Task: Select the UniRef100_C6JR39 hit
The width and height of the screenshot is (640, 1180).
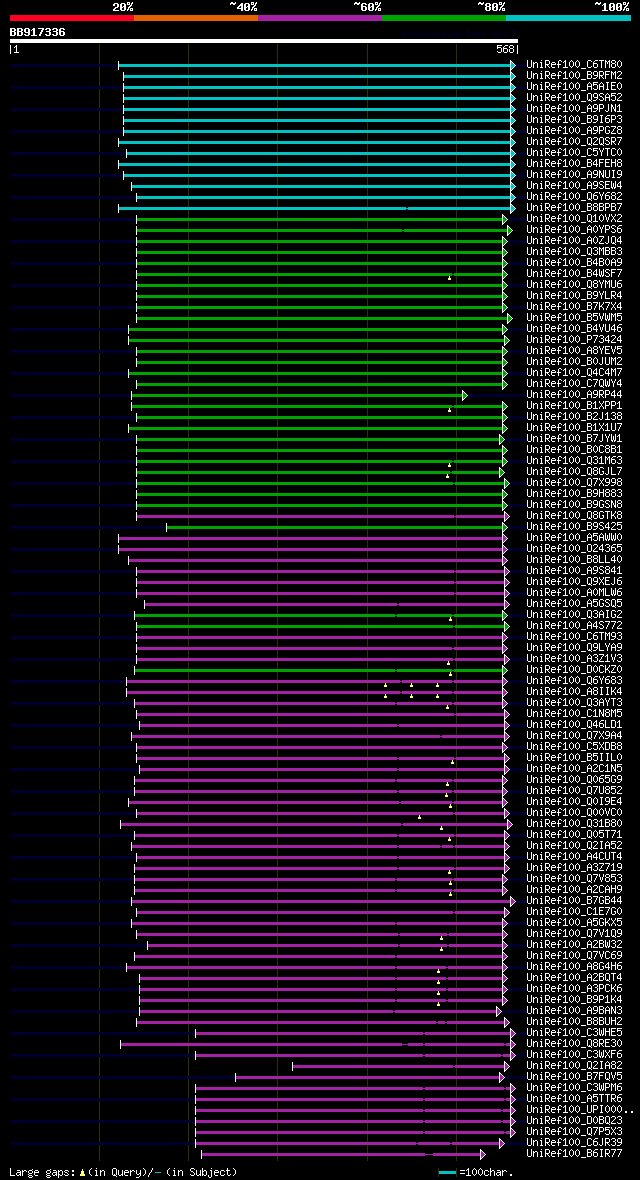Action: 574,1142
